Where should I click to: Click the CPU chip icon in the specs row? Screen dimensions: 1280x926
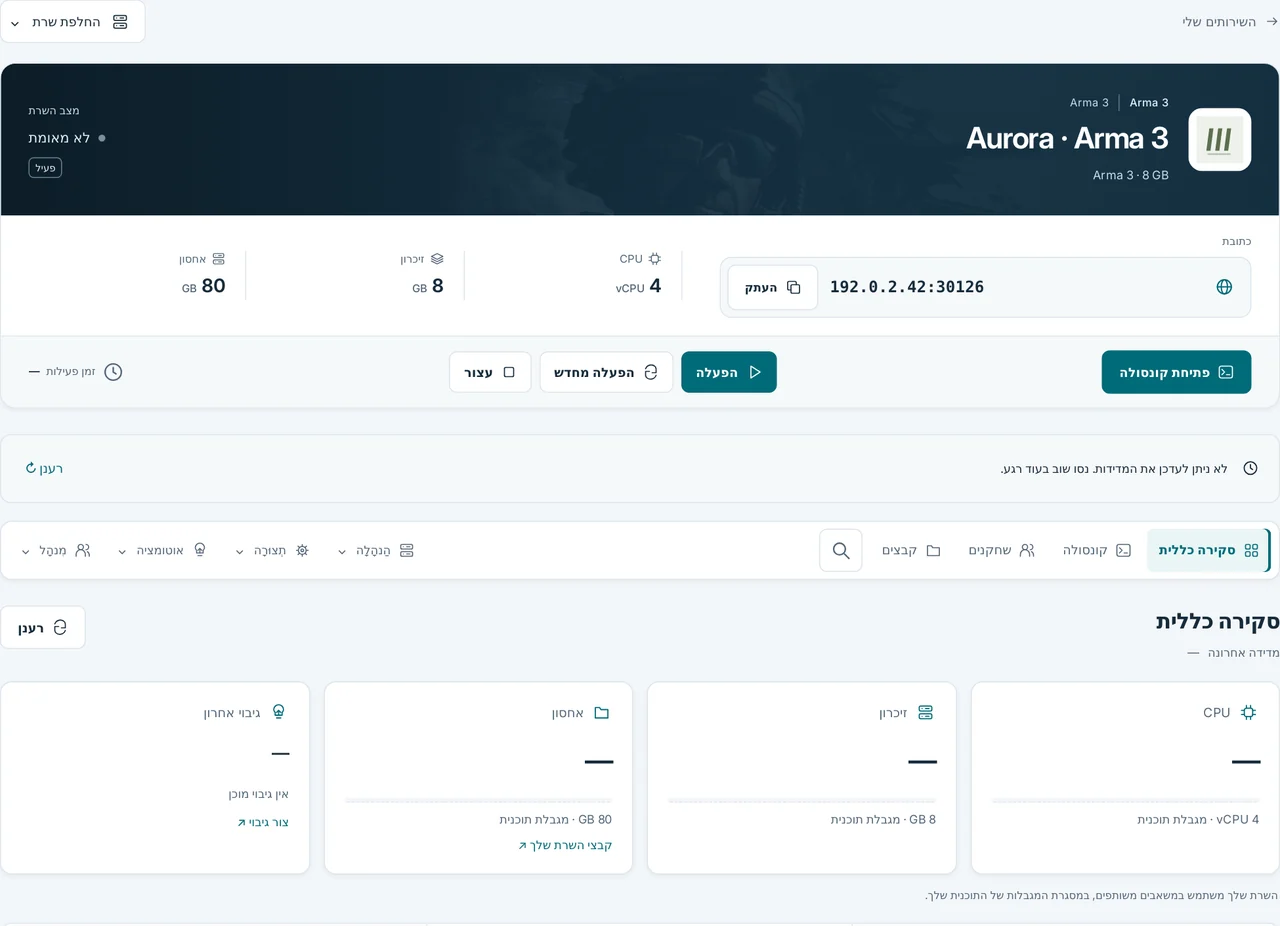click(x=655, y=258)
